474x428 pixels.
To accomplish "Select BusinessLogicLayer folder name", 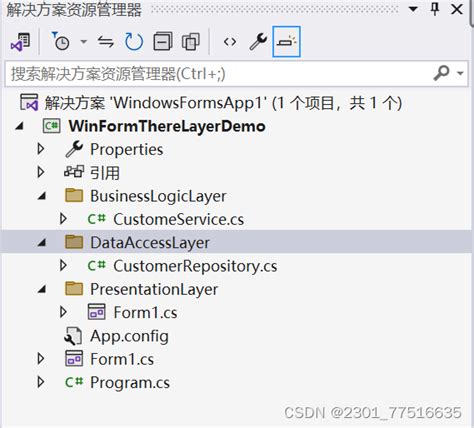I will [x=158, y=196].
